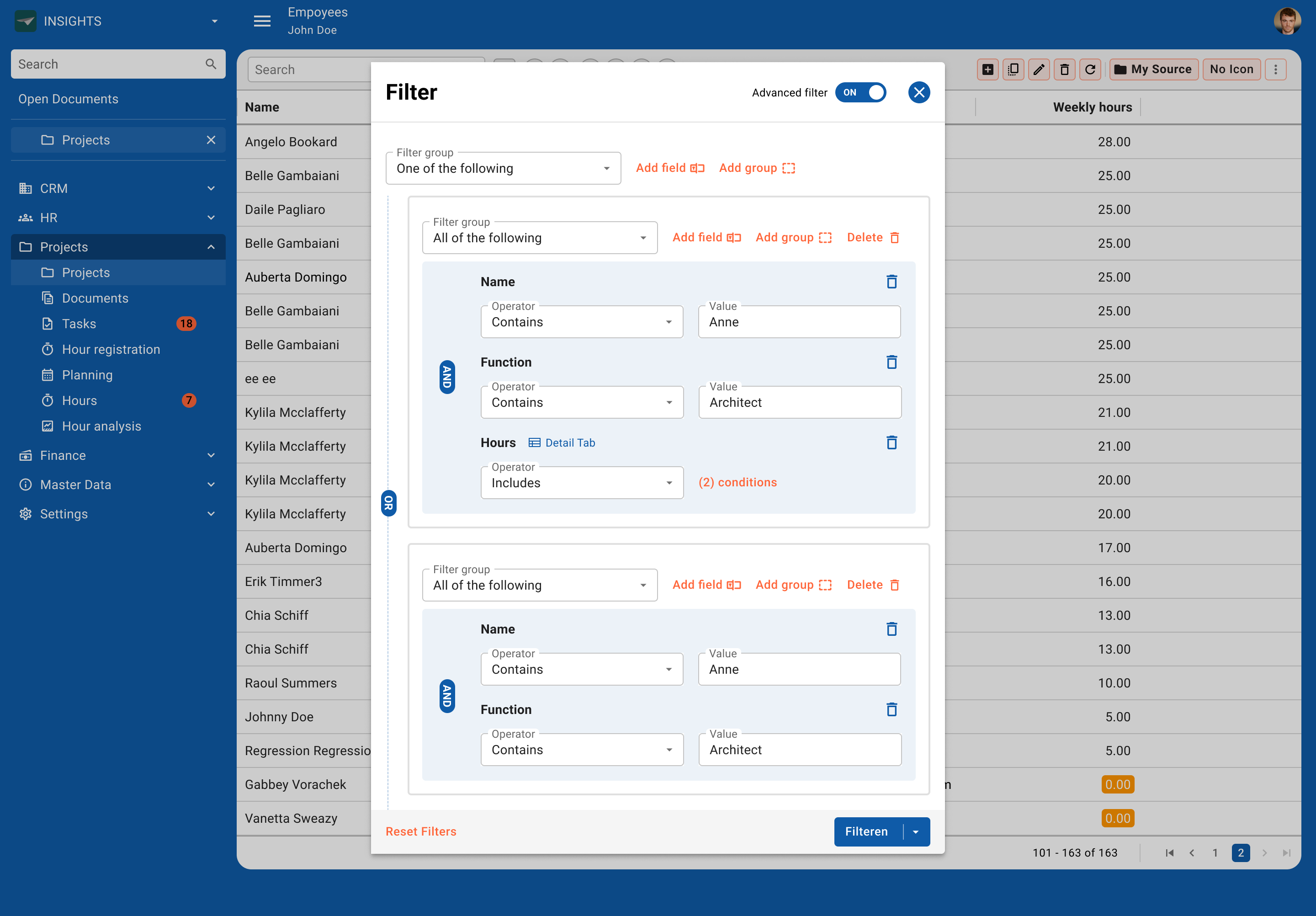Open Hour analysis in the sidebar
This screenshot has height=916, width=1316.
[118, 426]
